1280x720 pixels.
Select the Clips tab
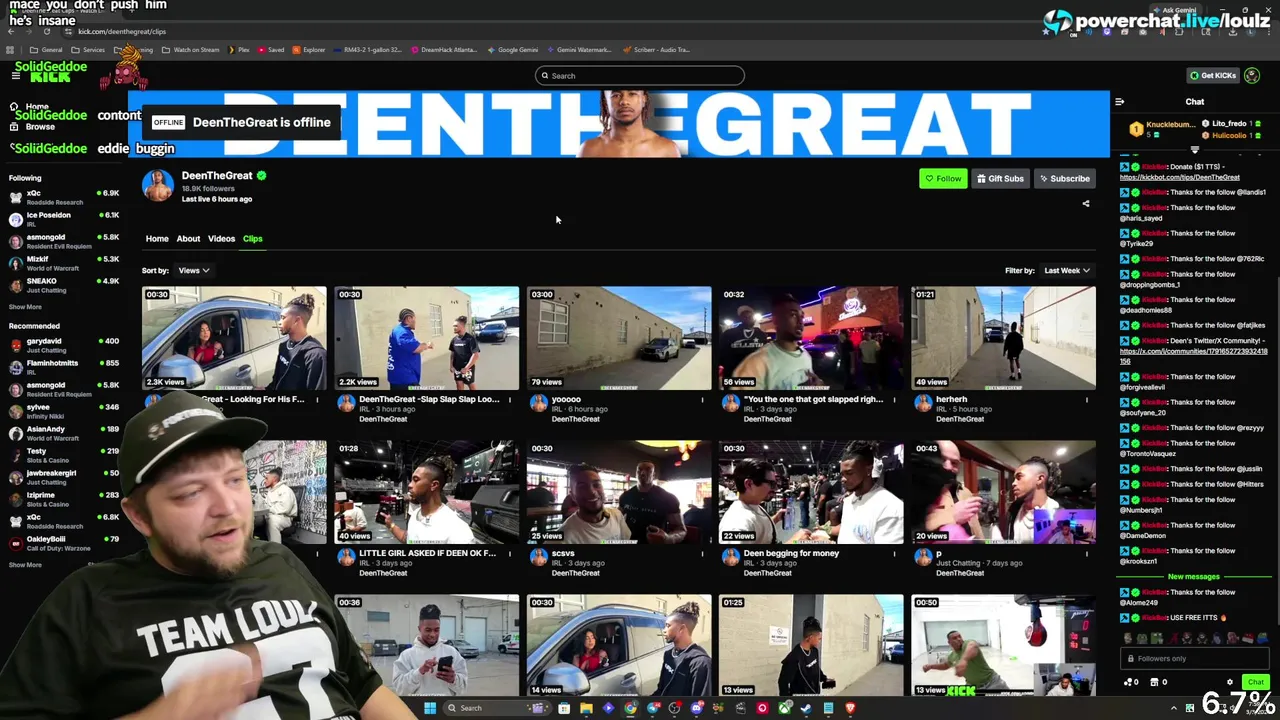[252, 239]
